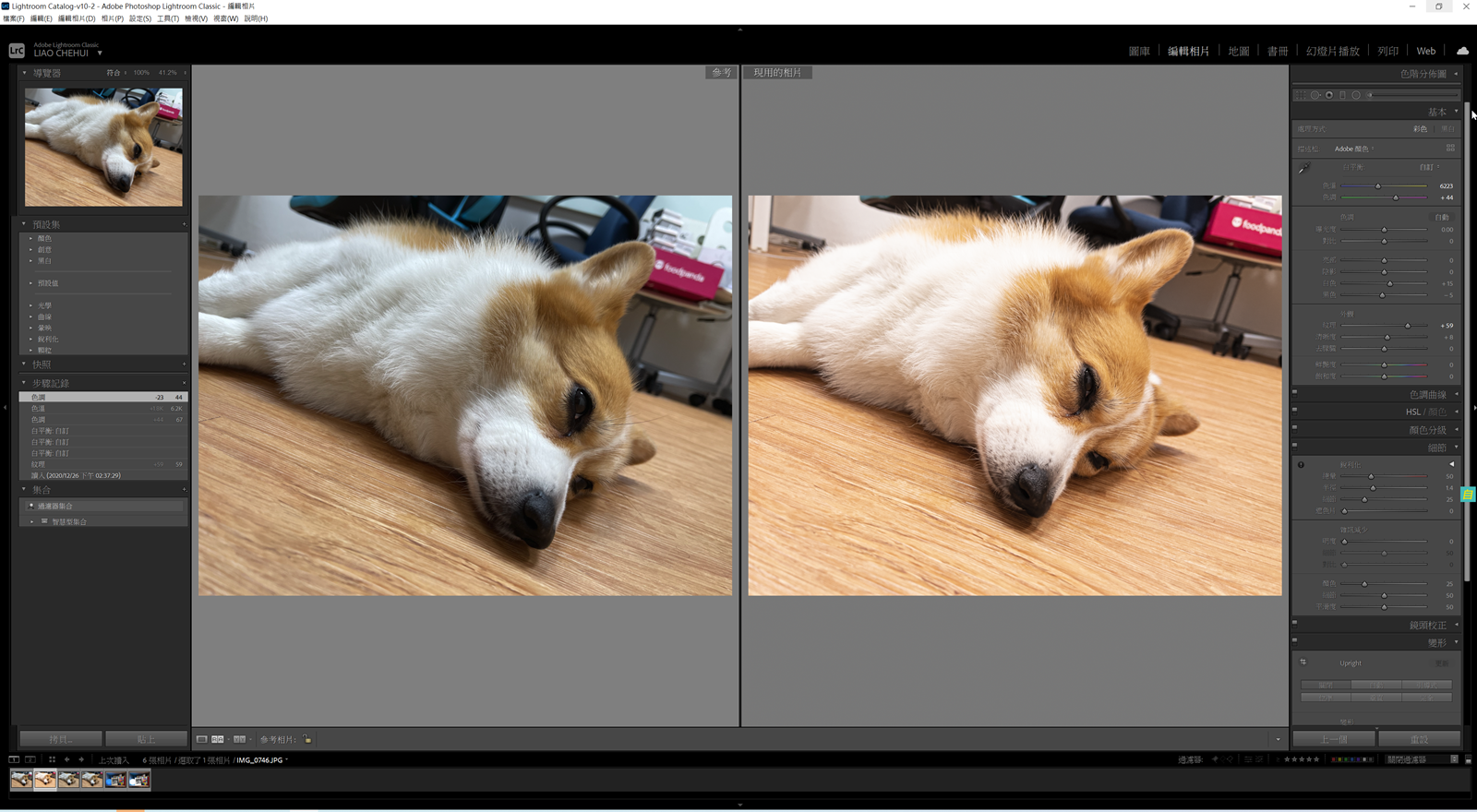This screenshot has width=1477, height=812.
Task: Switch treatment to black and white (黑白)
Action: 1447,129
